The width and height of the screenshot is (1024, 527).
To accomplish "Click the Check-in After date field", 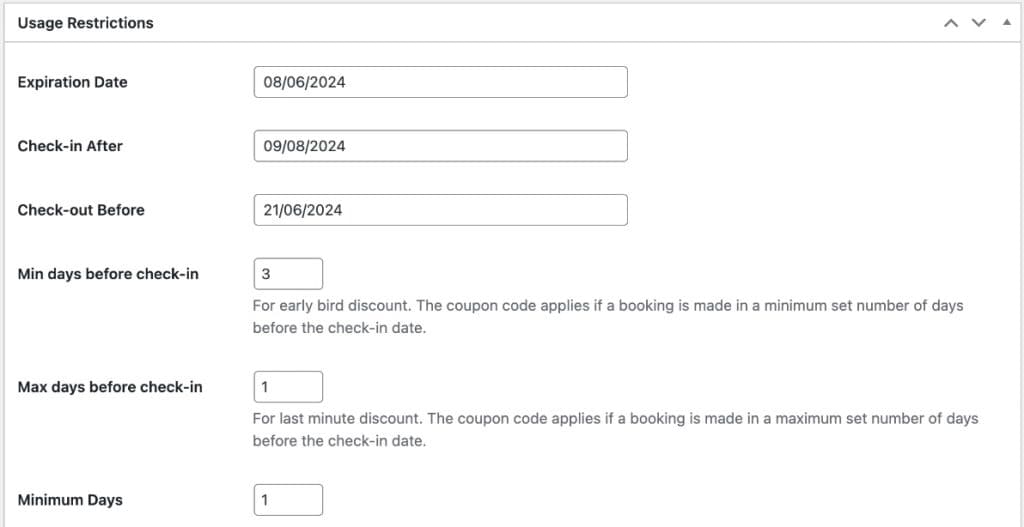I will [x=440, y=146].
